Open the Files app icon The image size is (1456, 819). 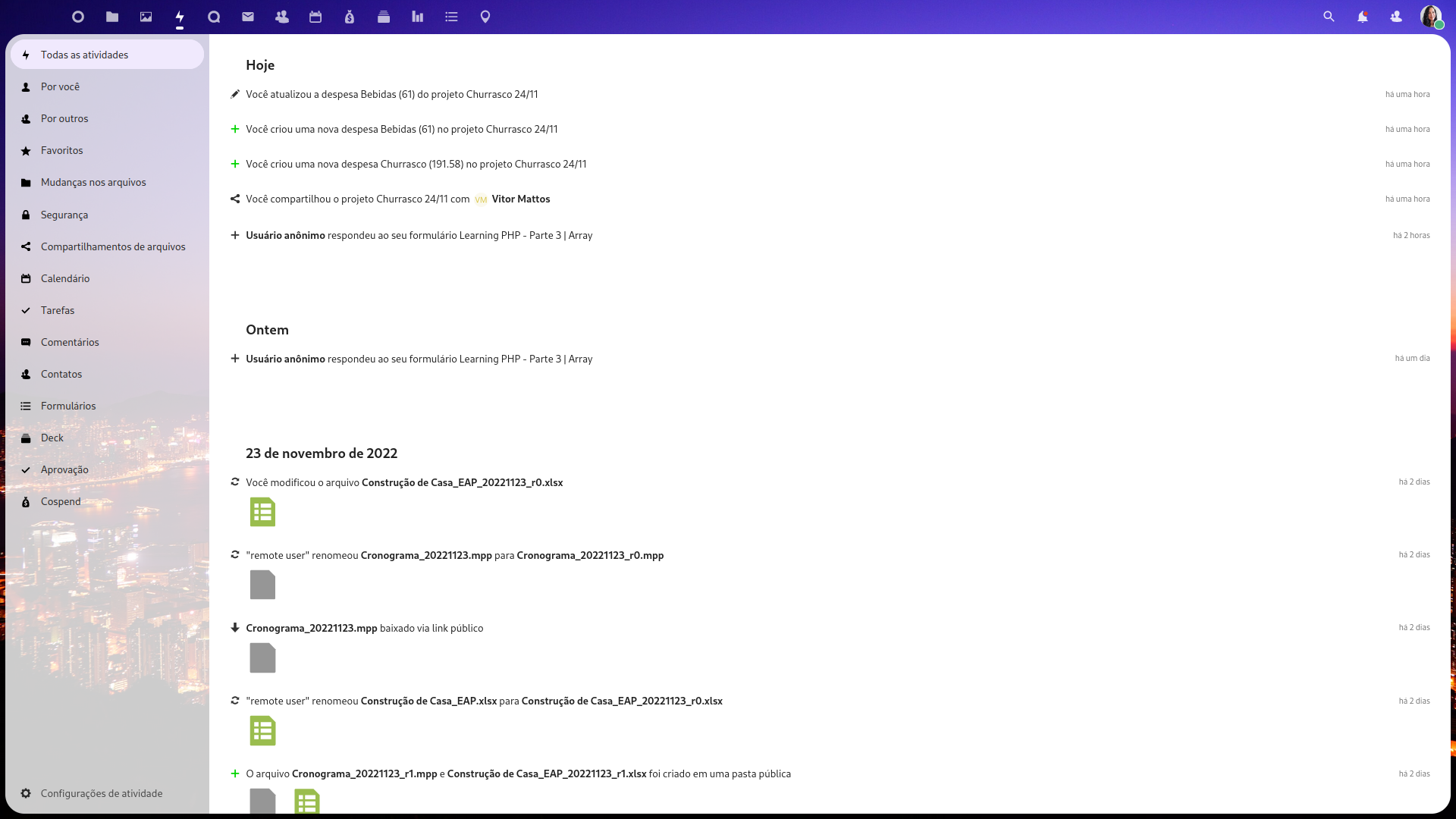[x=112, y=17]
